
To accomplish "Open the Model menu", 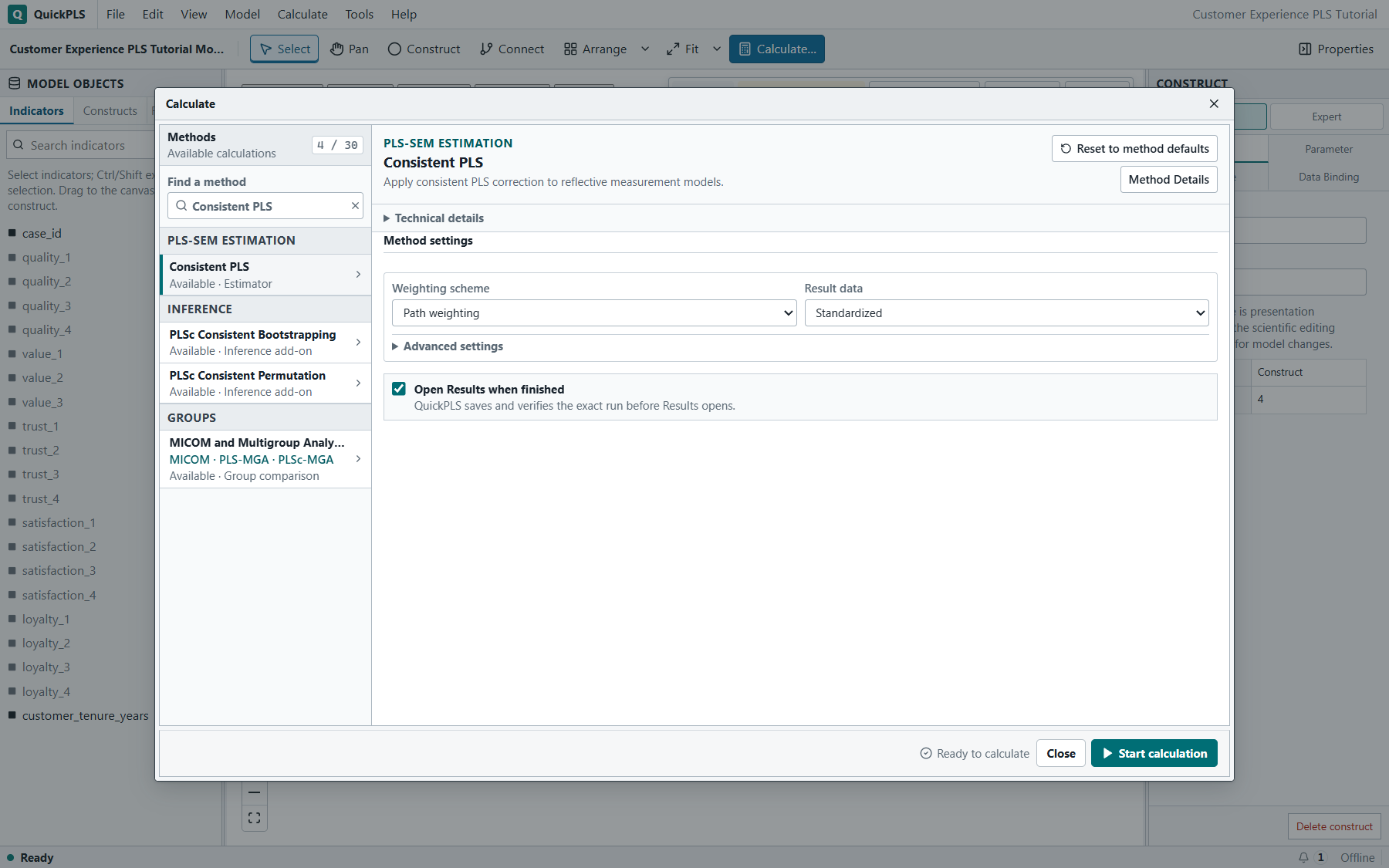I will pyautogui.click(x=242, y=14).
